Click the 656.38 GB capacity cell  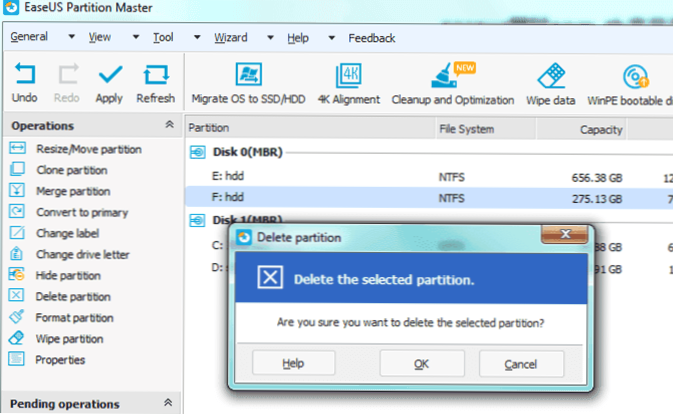[597, 178]
